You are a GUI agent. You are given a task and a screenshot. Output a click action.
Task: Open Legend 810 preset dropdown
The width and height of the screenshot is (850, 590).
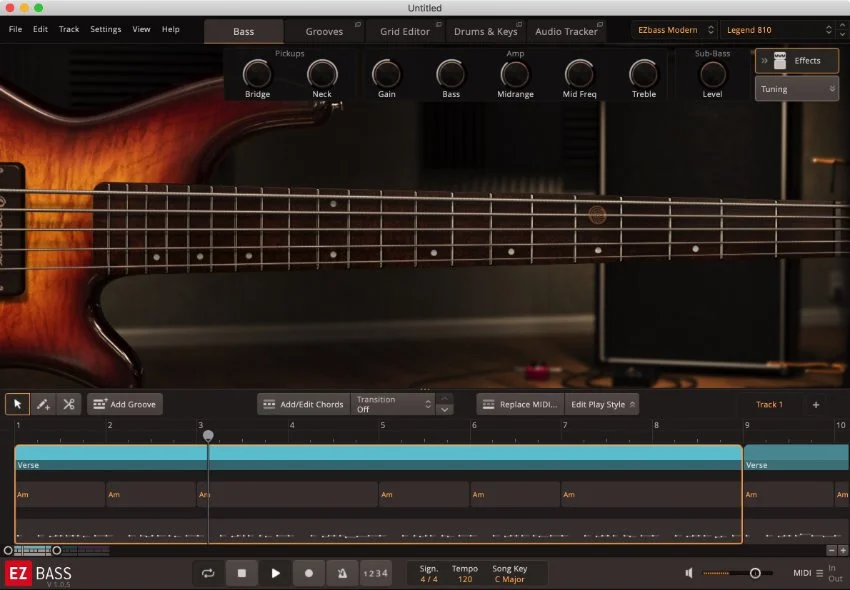pyautogui.click(x=778, y=30)
